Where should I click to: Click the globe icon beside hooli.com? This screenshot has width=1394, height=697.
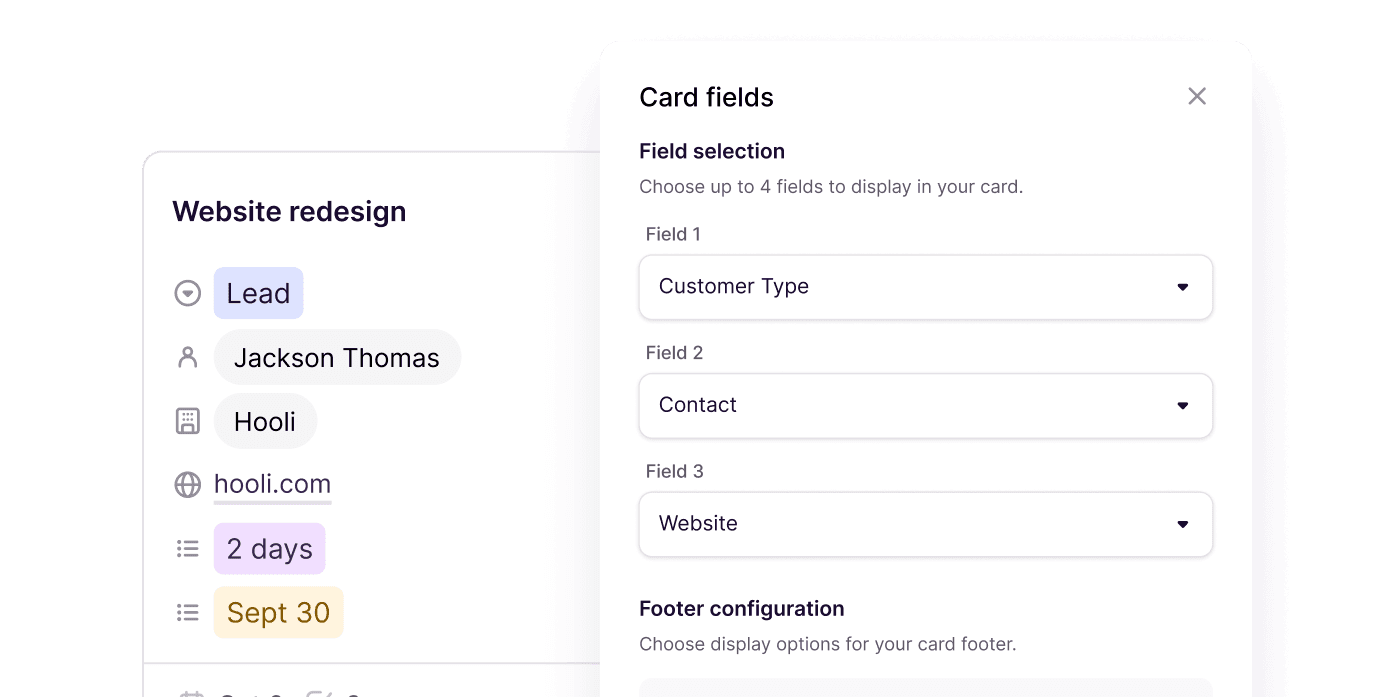187,485
